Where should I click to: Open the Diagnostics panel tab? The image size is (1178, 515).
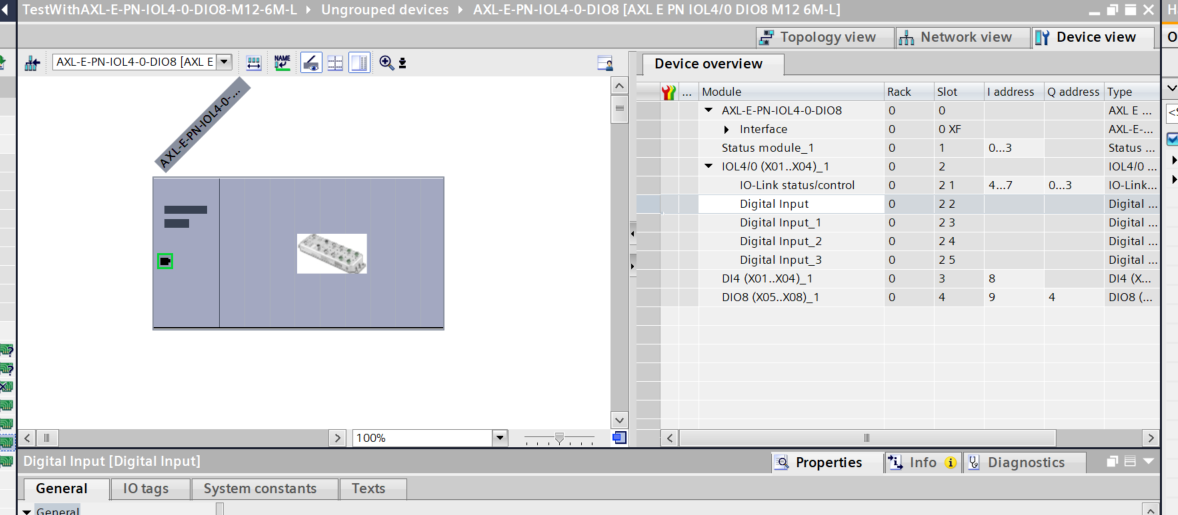[1025, 462]
